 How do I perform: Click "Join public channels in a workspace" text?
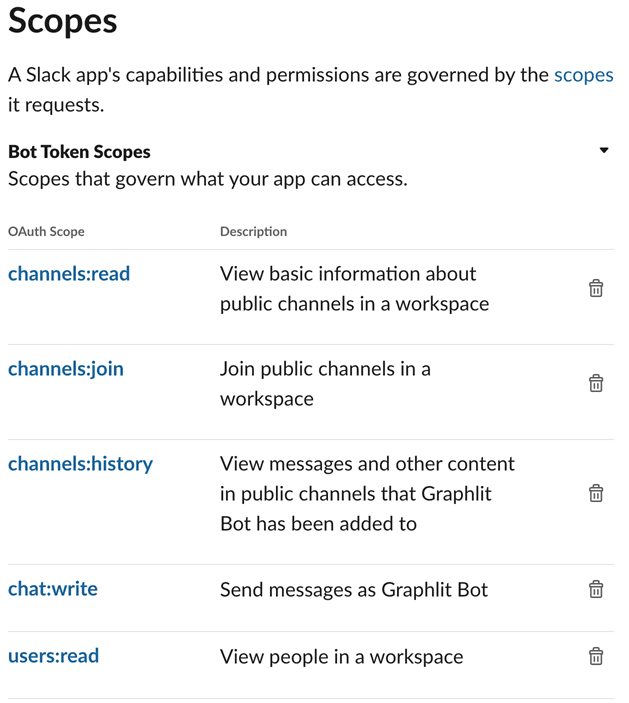(x=325, y=383)
